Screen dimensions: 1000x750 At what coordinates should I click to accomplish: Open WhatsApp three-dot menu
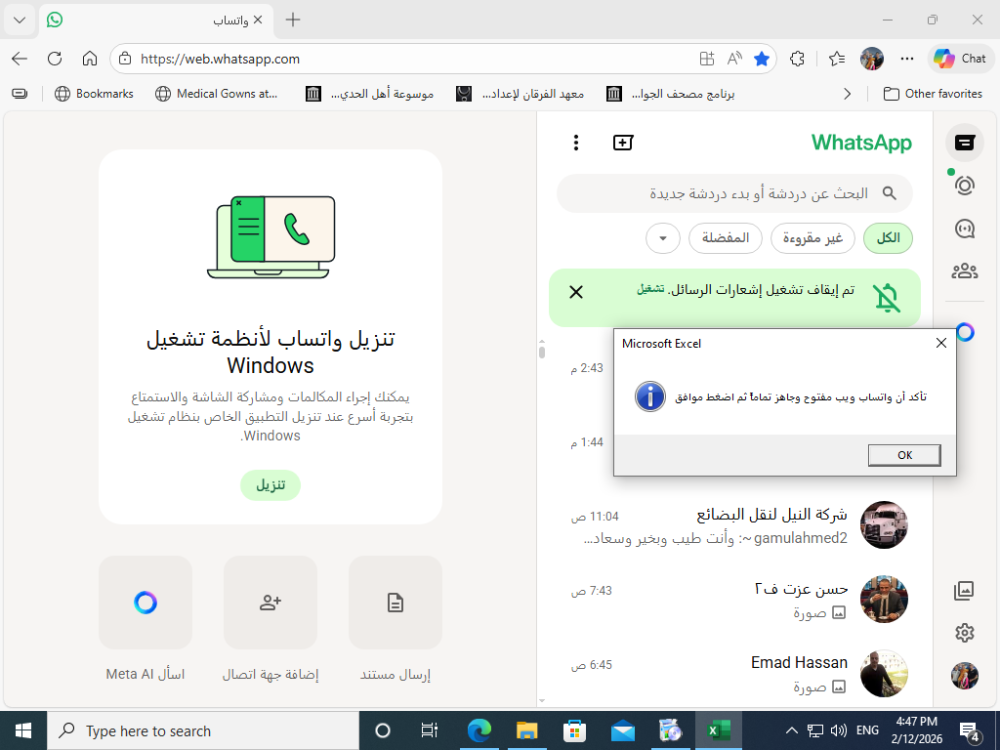(576, 143)
